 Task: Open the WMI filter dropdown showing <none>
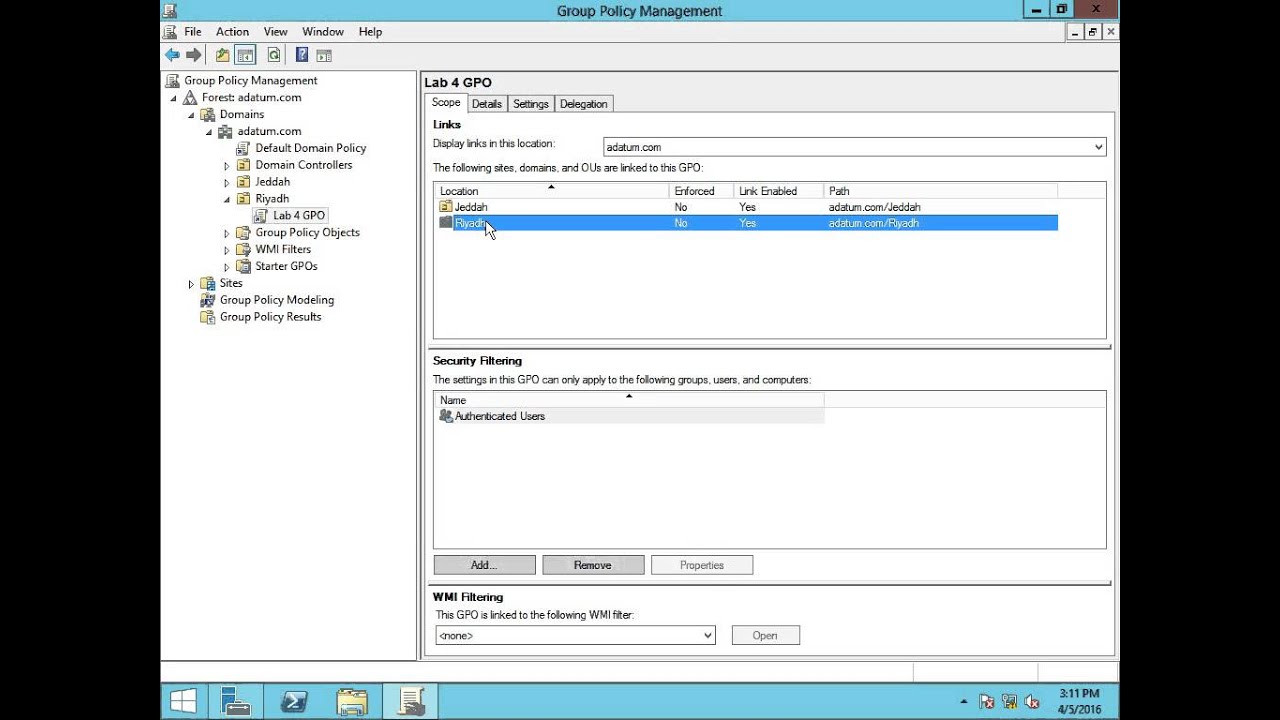click(x=707, y=635)
